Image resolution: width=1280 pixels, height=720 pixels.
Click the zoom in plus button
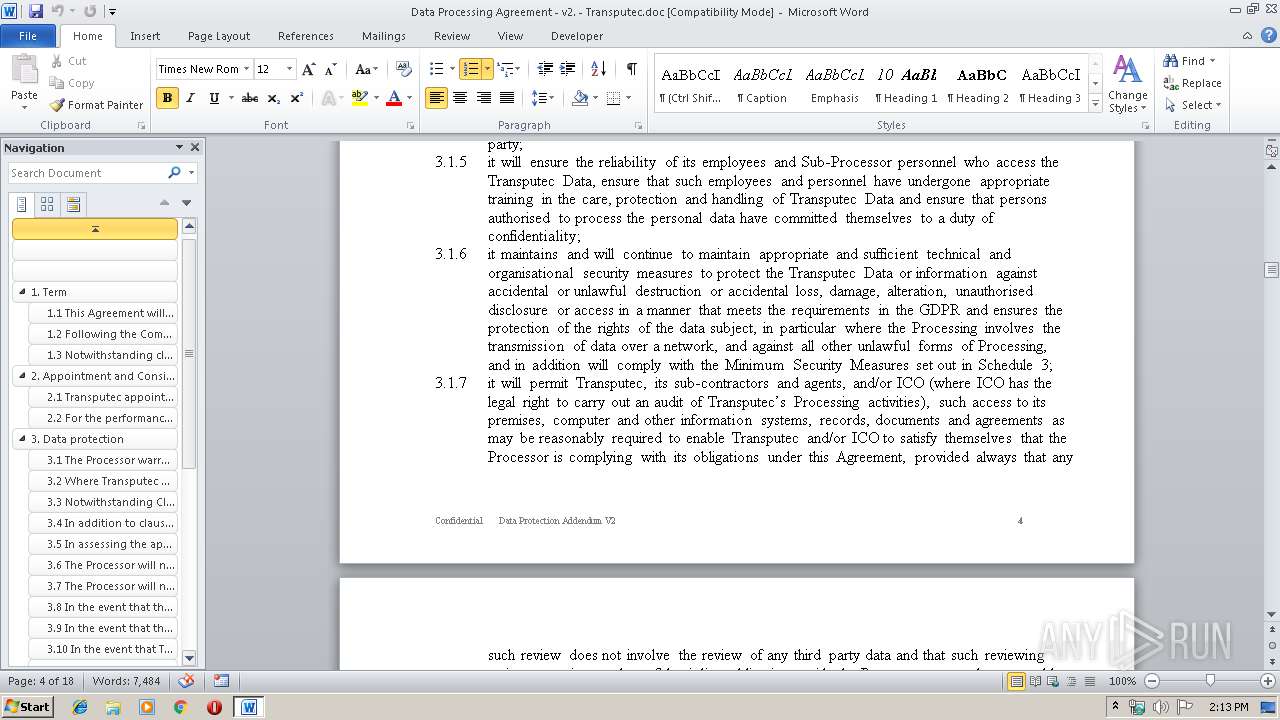(x=1267, y=681)
